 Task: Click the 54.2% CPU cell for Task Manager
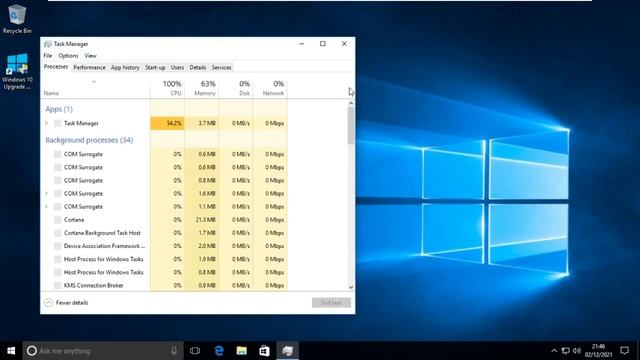[x=167, y=123]
